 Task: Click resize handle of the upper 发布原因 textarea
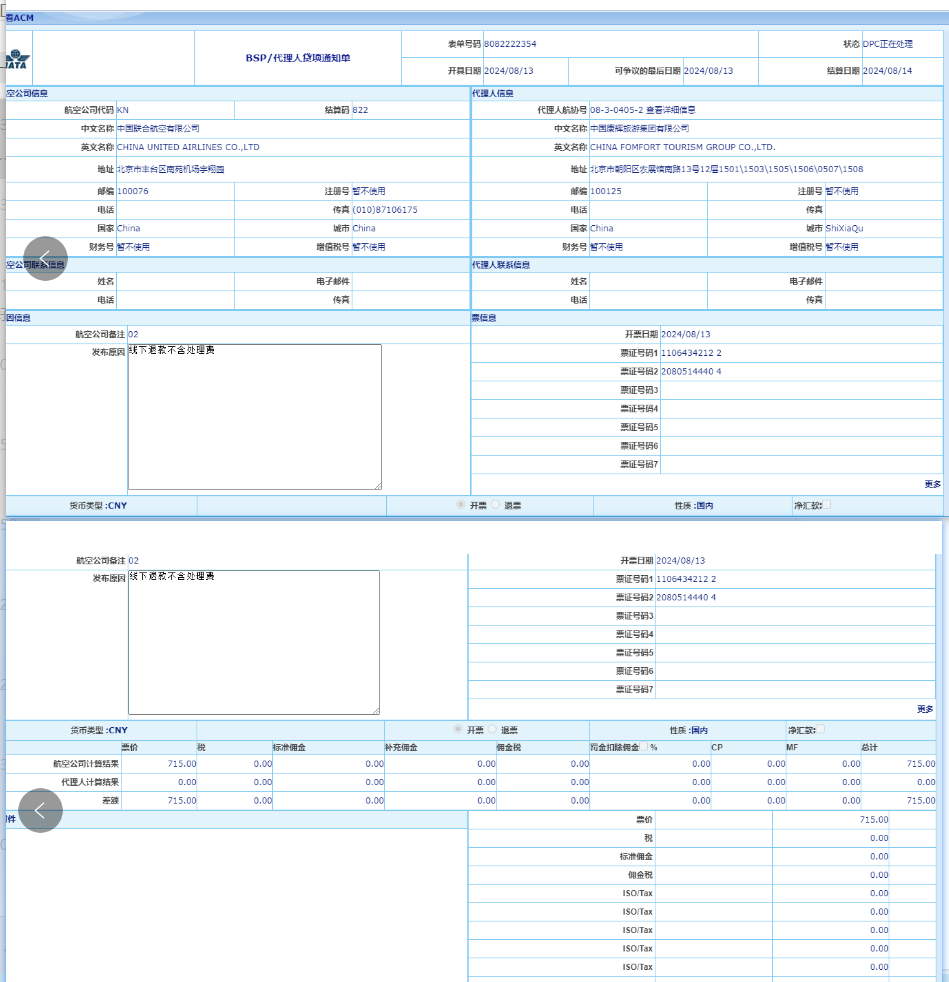coord(377,486)
